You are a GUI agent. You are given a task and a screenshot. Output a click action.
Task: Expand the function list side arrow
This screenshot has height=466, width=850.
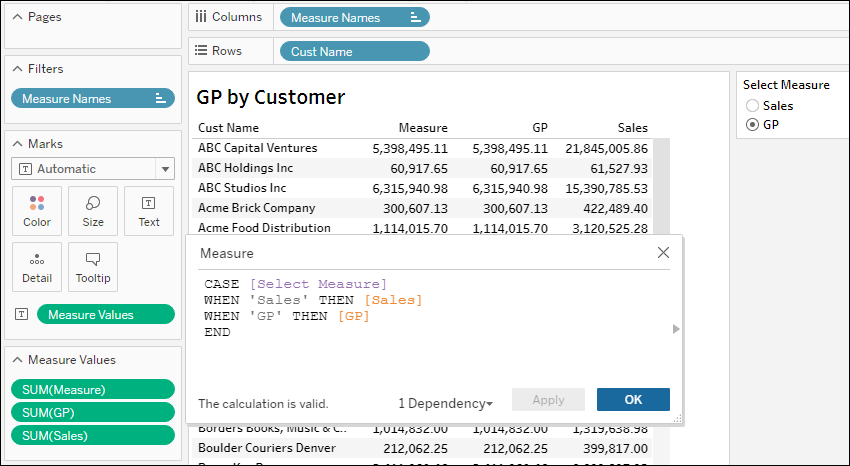click(x=677, y=328)
